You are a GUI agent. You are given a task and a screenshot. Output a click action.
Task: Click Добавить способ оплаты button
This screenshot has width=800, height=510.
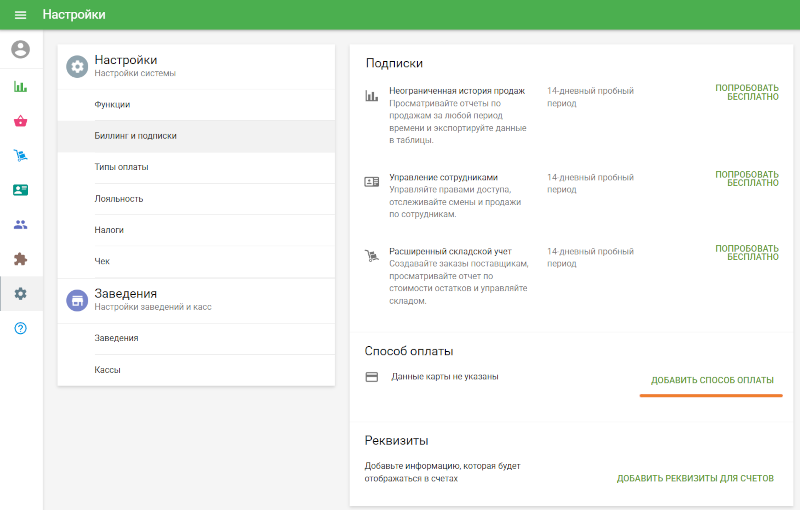tap(711, 380)
